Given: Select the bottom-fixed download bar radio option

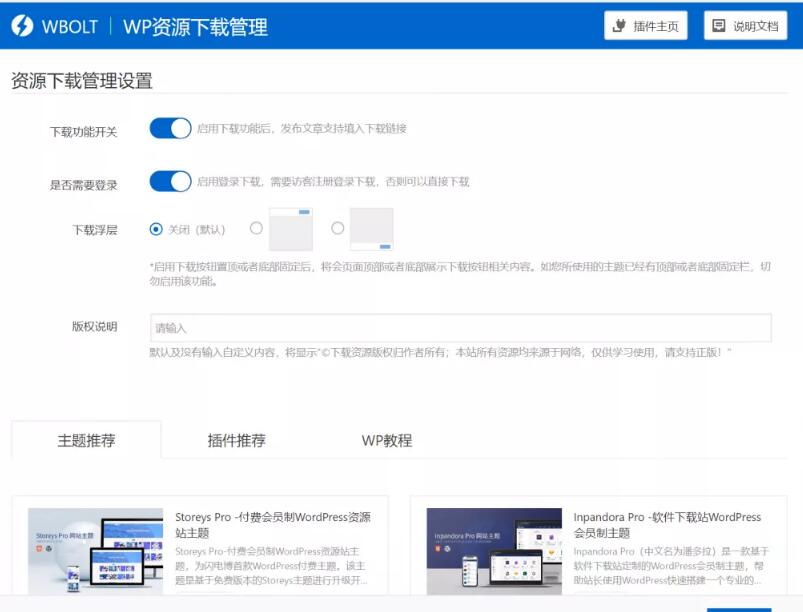Looking at the screenshot, I should 337,228.
